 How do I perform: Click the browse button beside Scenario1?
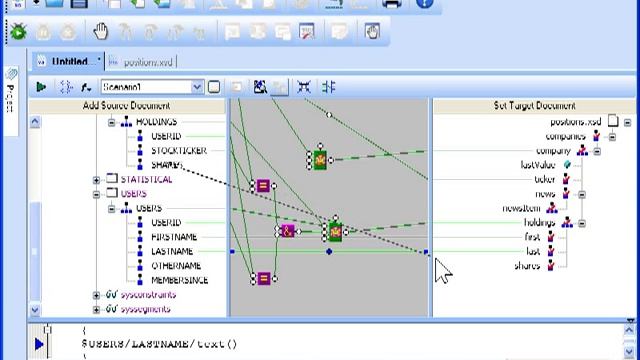pos(214,87)
